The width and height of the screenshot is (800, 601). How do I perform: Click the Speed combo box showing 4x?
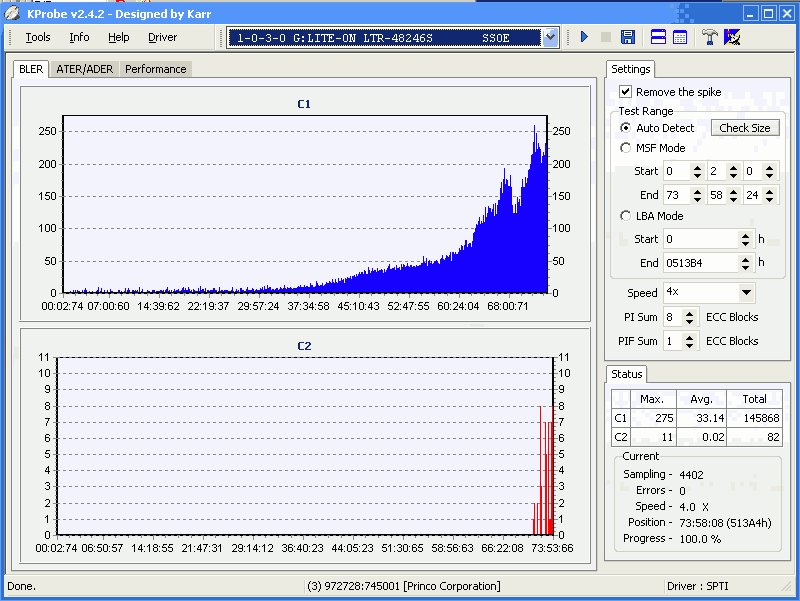click(x=709, y=292)
